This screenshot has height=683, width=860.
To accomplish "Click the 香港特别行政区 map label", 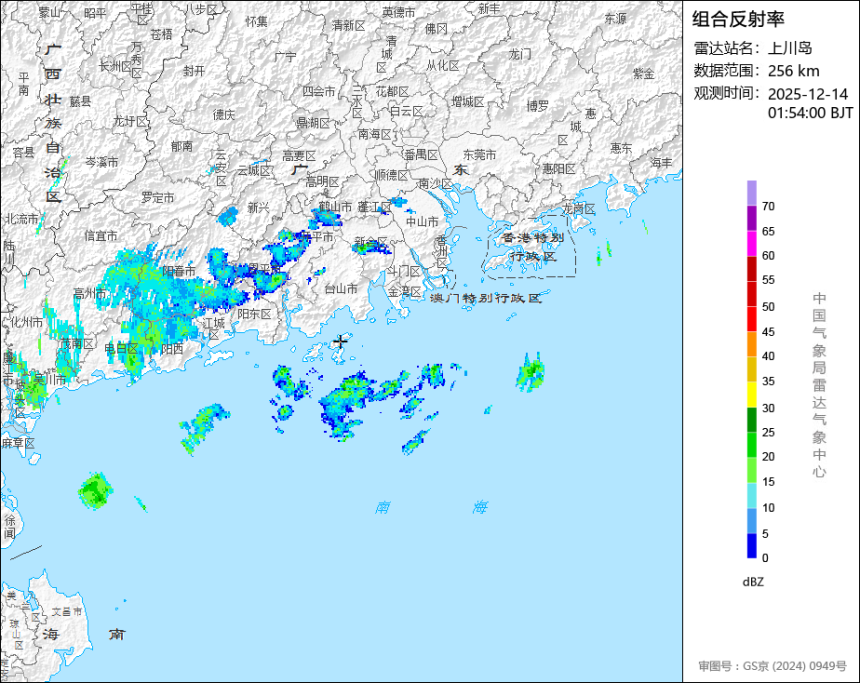I will coord(533,247).
